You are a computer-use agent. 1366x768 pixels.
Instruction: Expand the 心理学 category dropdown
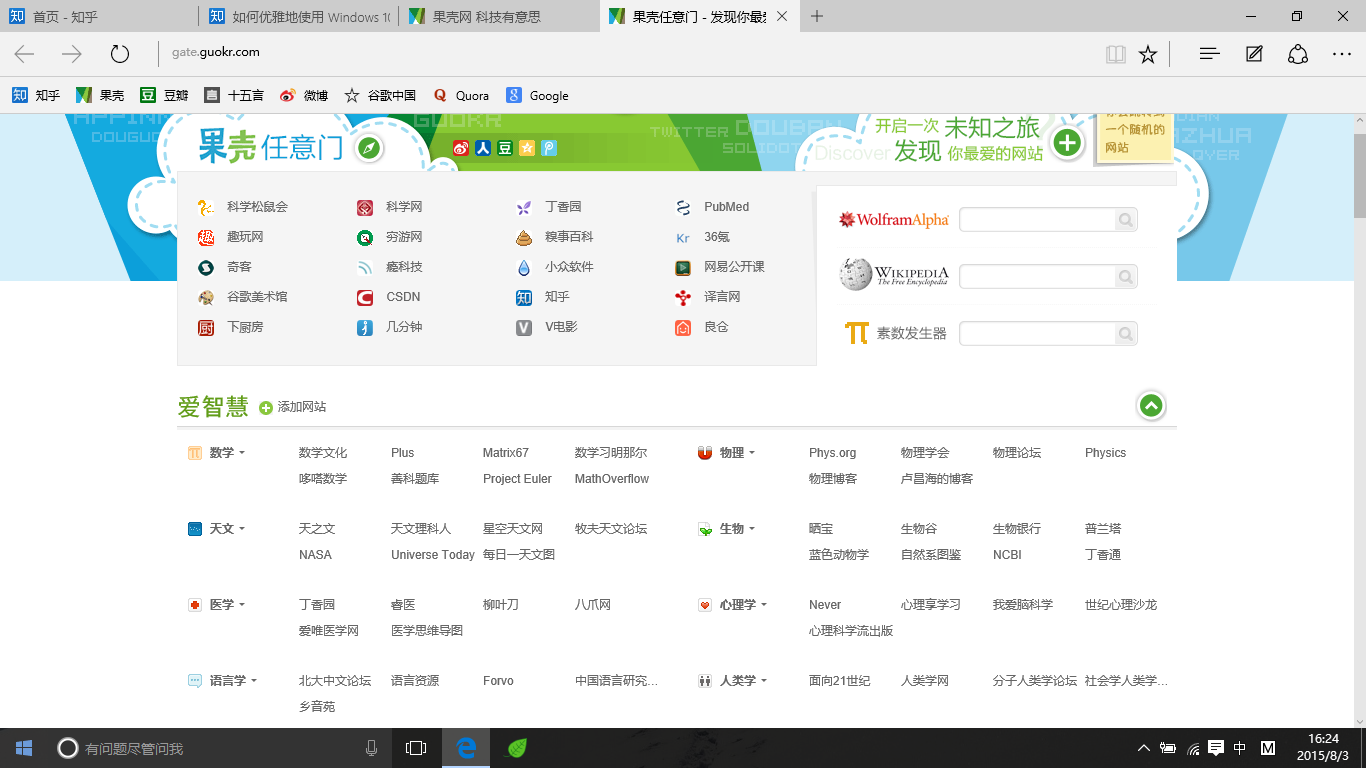pos(764,605)
